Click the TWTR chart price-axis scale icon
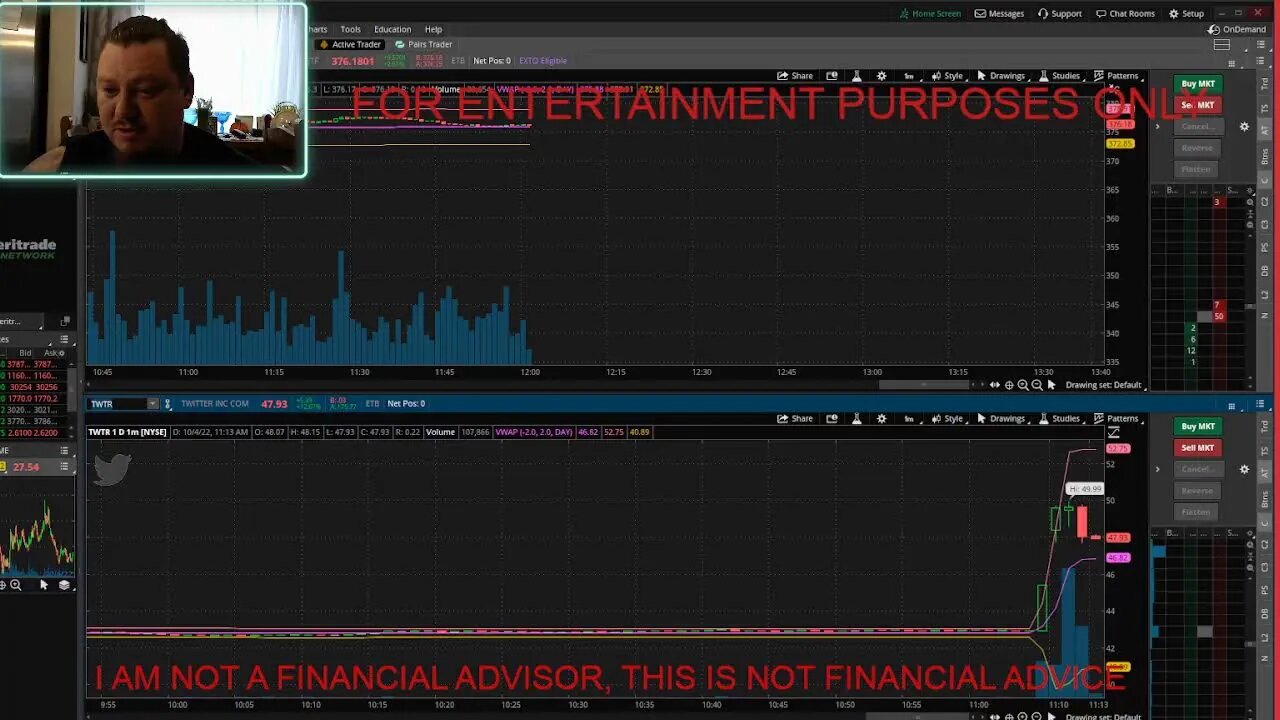This screenshot has width=1280, height=720. 1113,433
